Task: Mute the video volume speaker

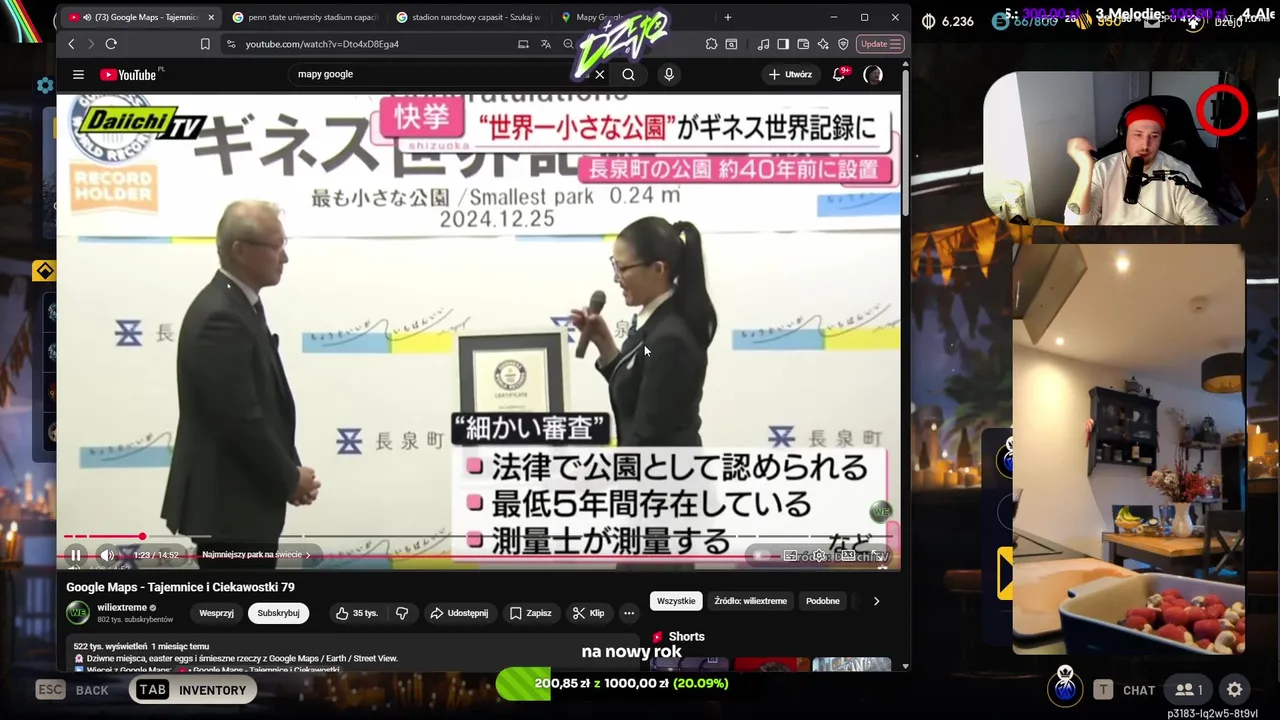Action: (x=107, y=555)
